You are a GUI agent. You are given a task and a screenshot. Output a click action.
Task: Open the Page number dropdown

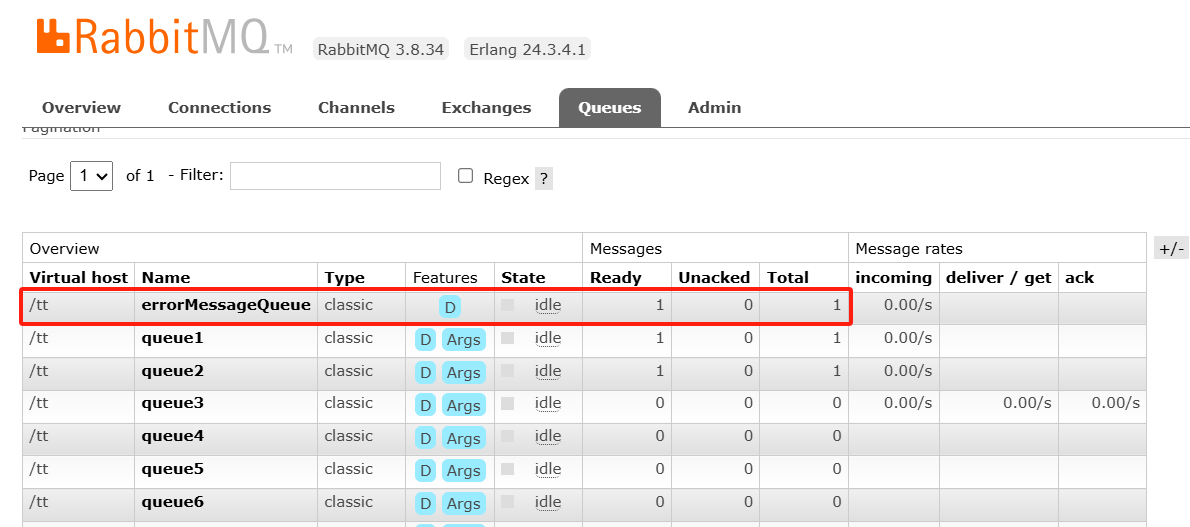point(91,176)
